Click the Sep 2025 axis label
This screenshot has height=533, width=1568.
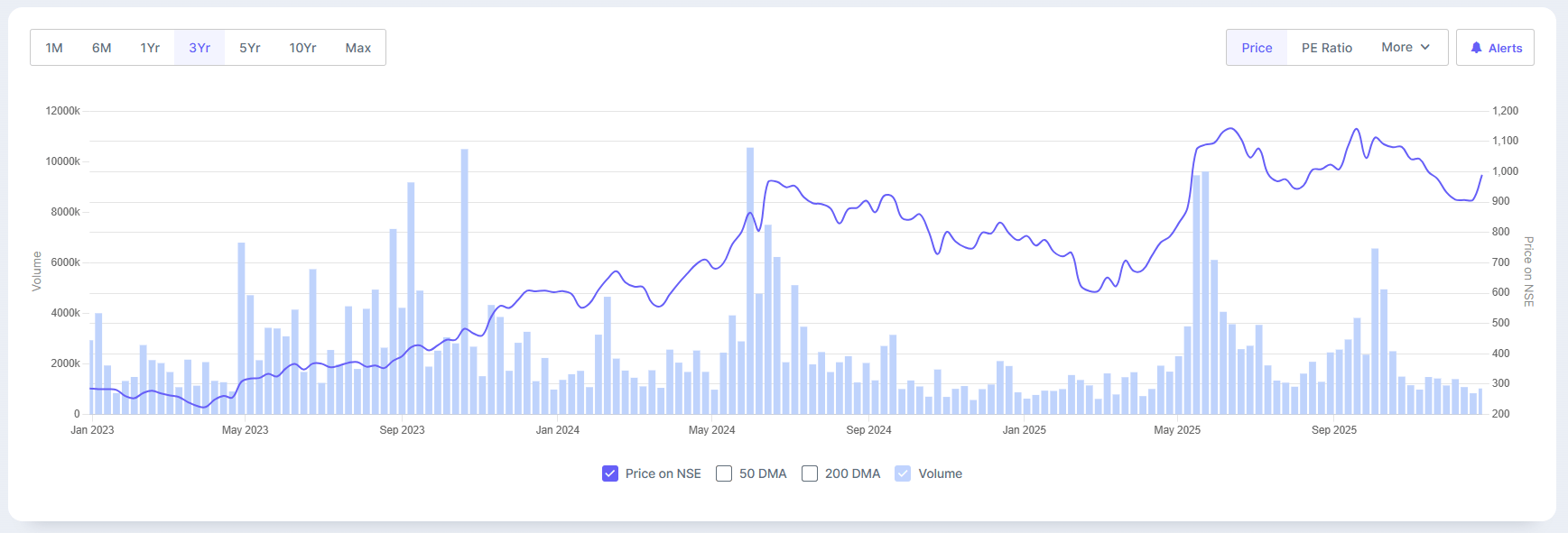[1334, 430]
